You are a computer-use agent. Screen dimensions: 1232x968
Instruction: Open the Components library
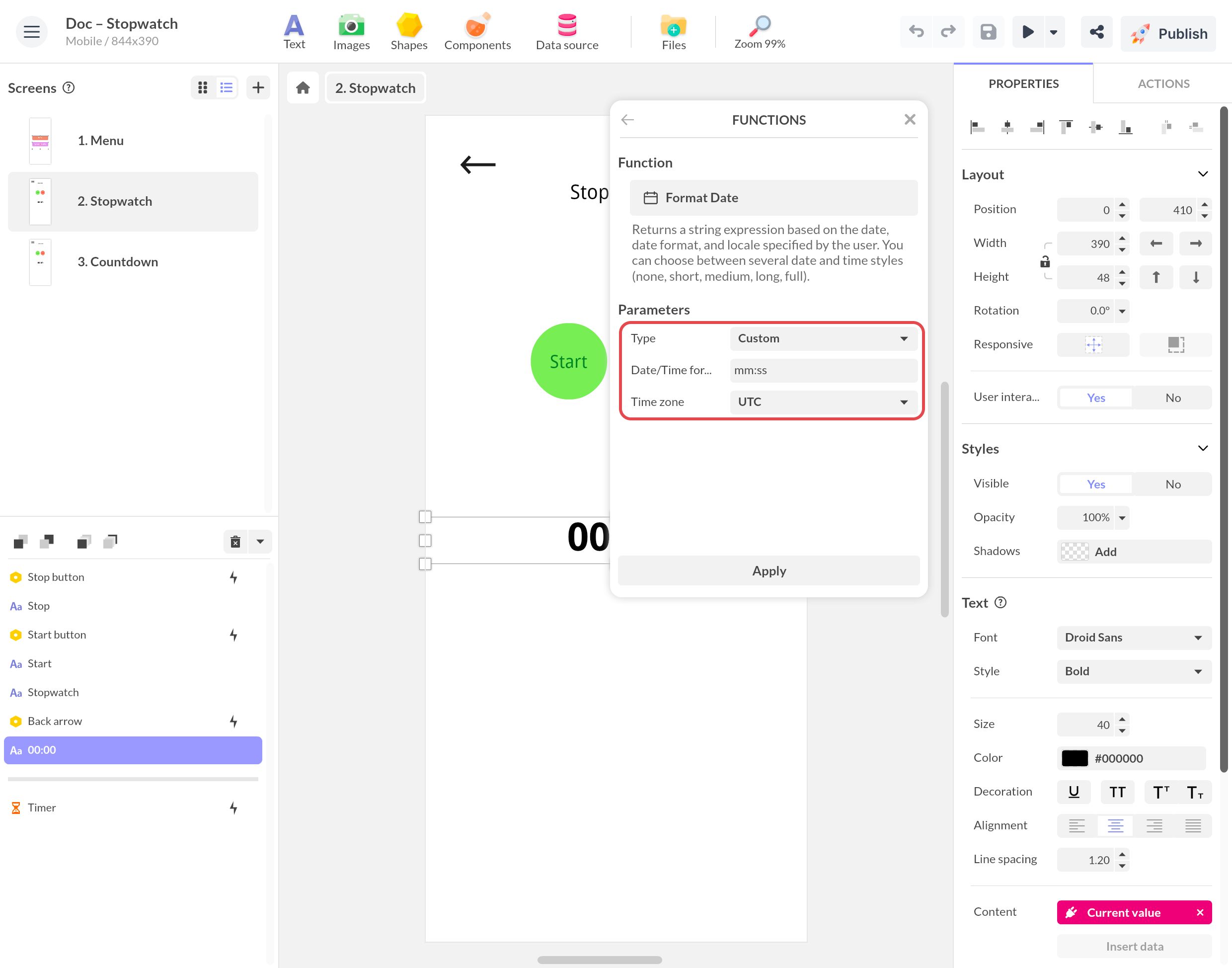477,32
